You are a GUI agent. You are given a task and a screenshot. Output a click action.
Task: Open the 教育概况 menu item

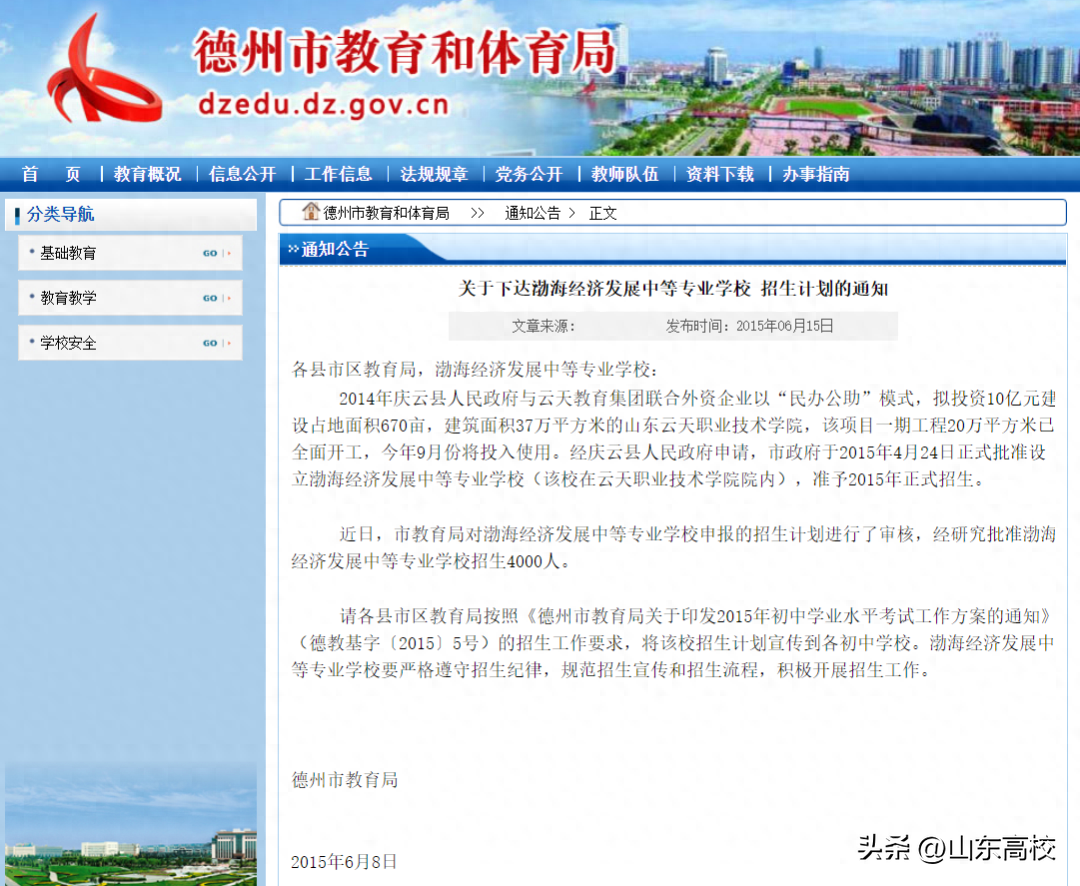tap(148, 174)
